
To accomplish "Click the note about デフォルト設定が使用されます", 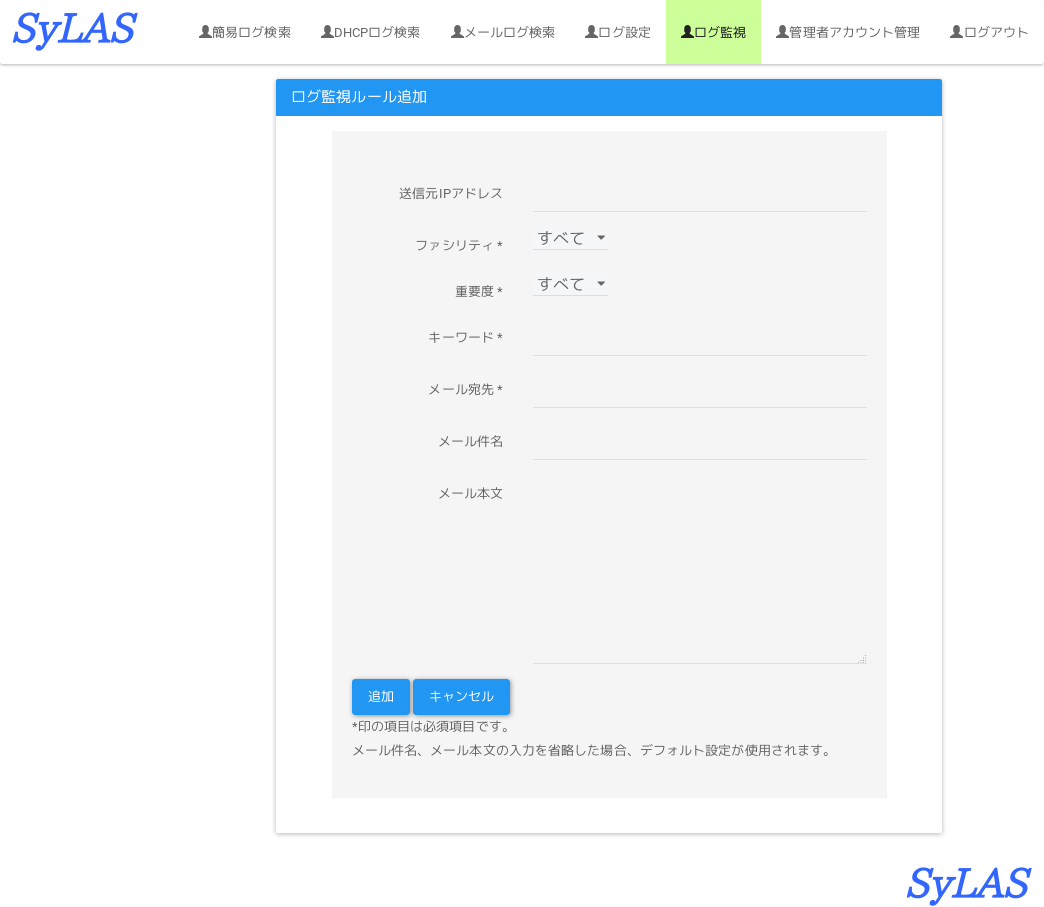I will [593, 750].
